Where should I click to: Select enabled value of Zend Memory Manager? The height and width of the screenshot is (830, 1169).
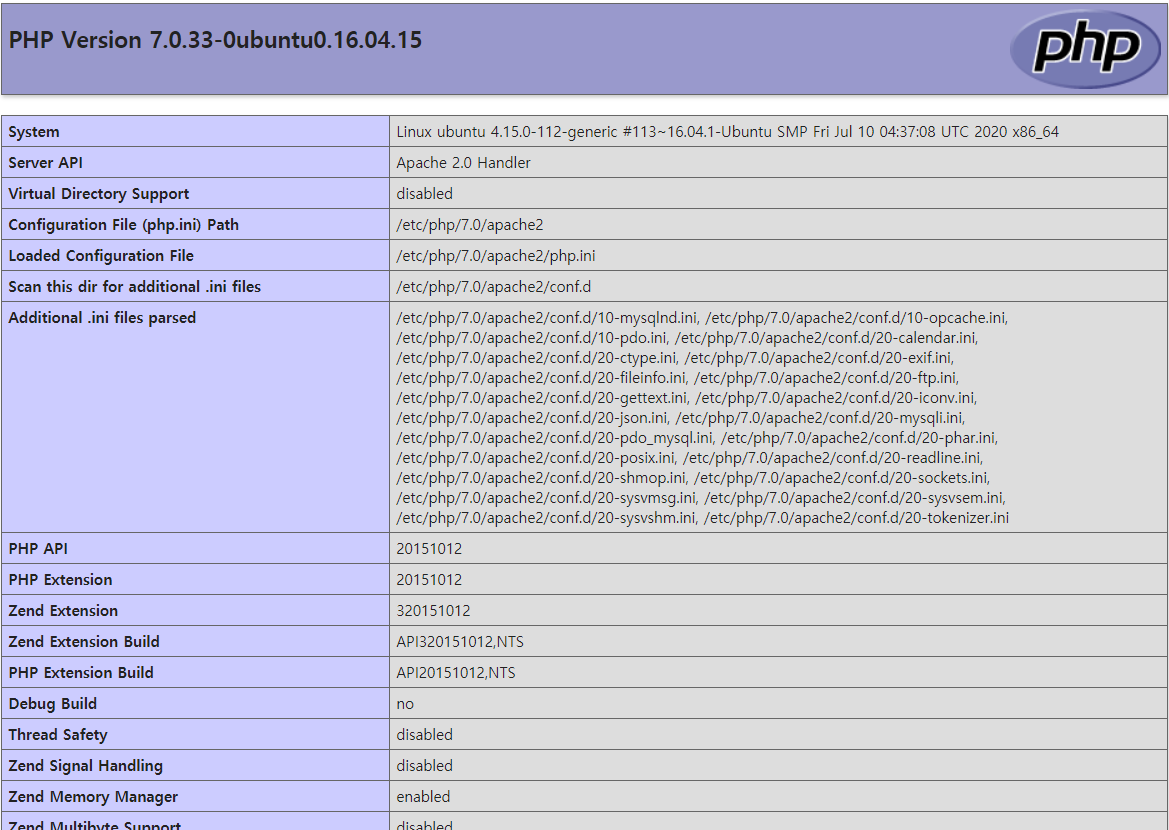423,797
